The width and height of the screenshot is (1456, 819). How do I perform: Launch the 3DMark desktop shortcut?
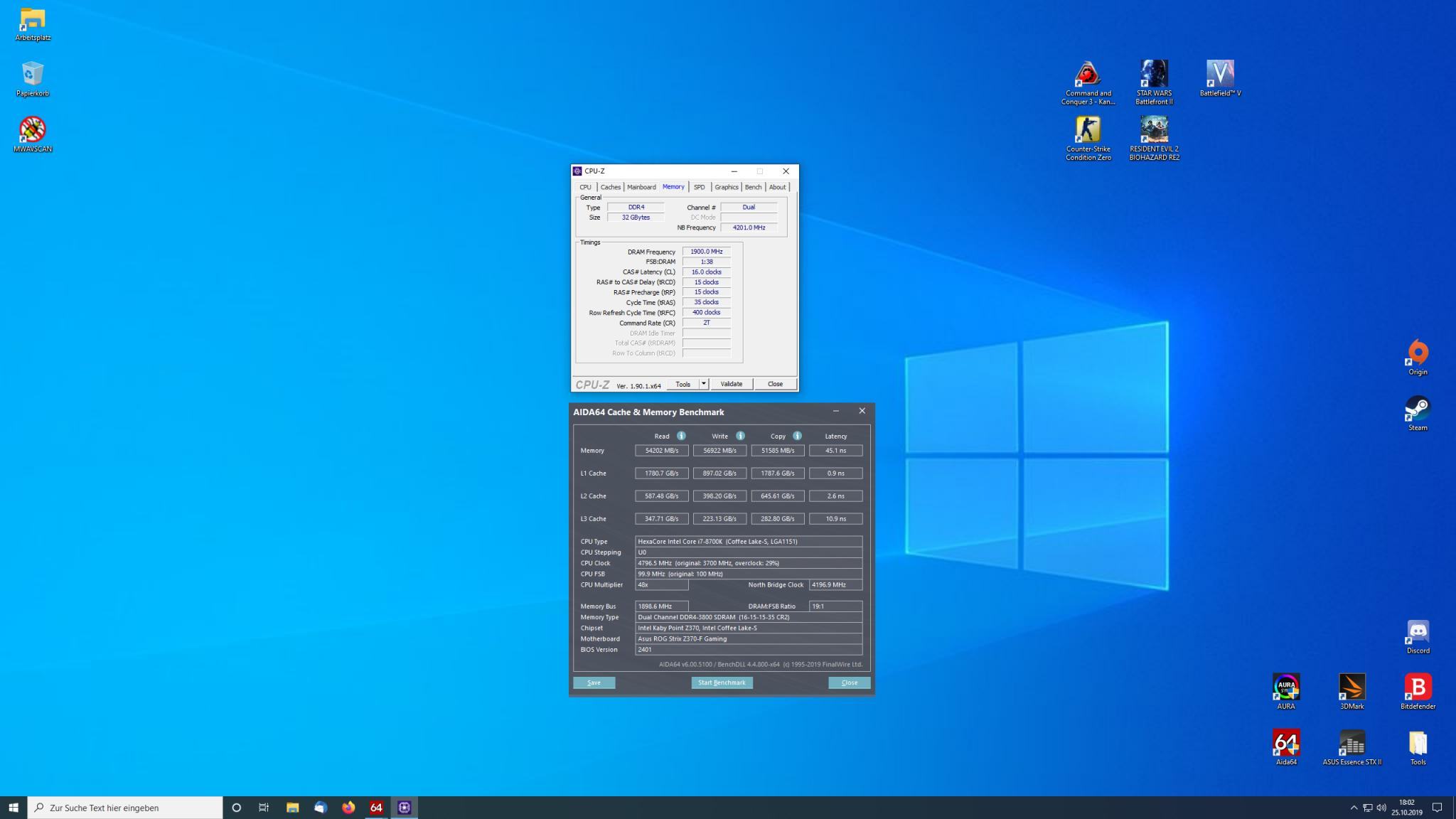pos(1351,687)
